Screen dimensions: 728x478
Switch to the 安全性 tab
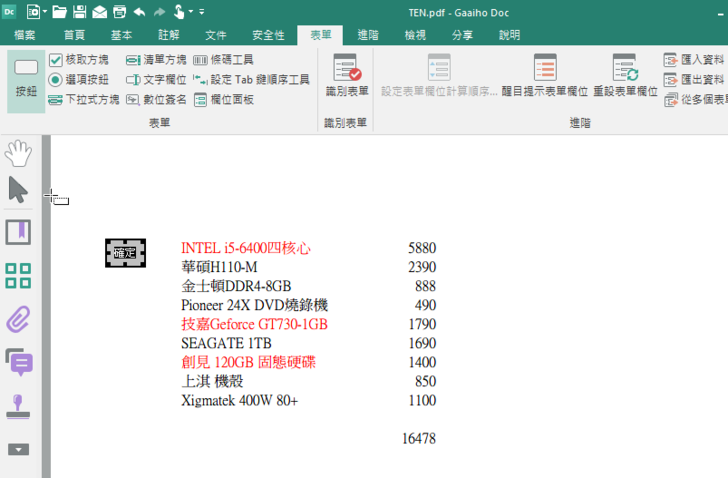[x=268, y=35]
